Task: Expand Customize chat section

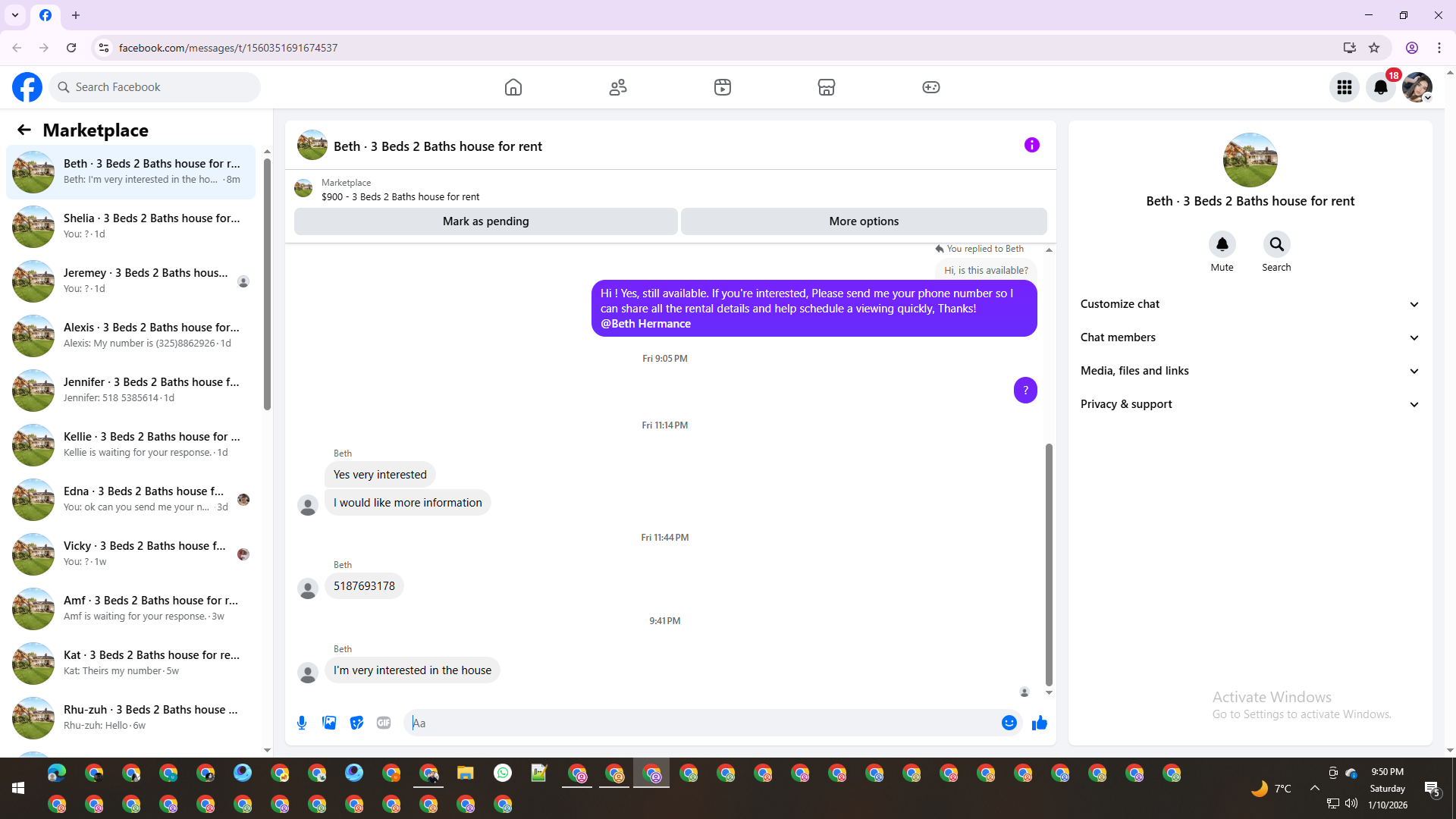Action: tap(1250, 304)
